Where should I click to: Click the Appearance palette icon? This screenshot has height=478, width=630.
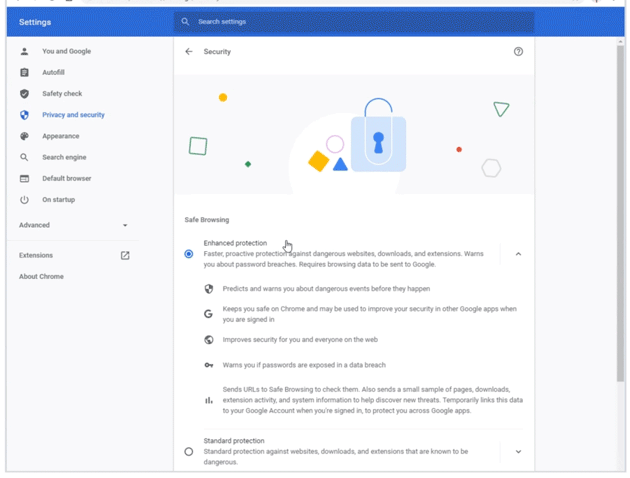coord(25,136)
